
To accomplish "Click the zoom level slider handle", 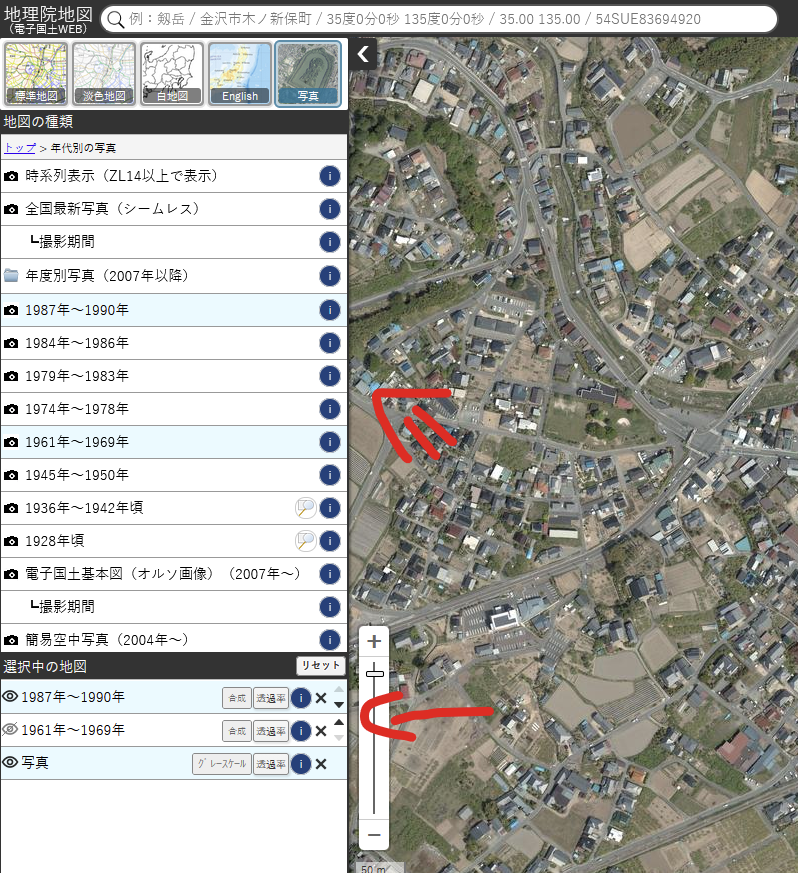I will click(375, 675).
